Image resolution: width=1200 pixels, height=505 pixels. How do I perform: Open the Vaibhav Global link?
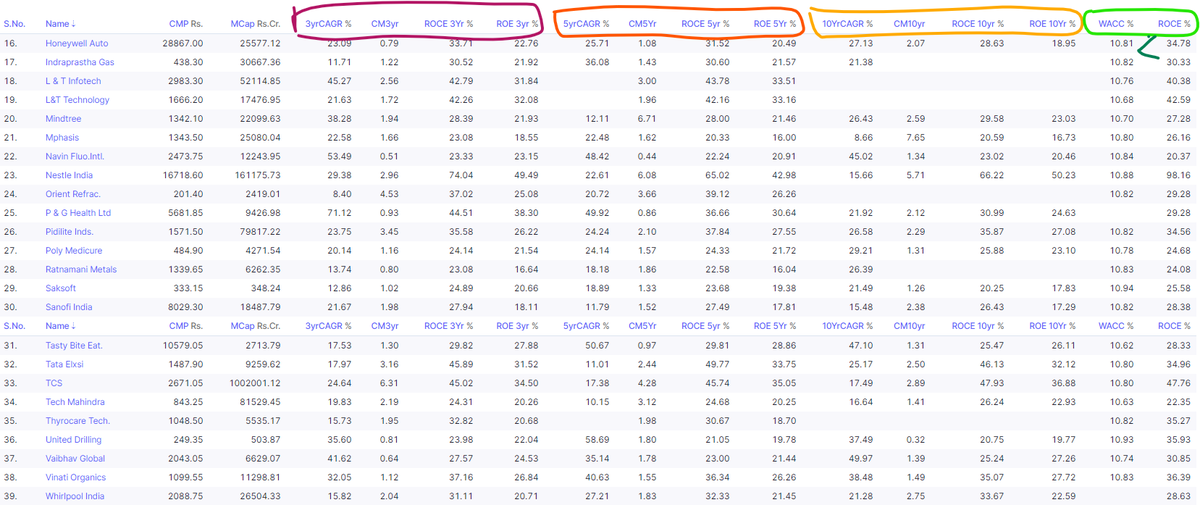74,459
